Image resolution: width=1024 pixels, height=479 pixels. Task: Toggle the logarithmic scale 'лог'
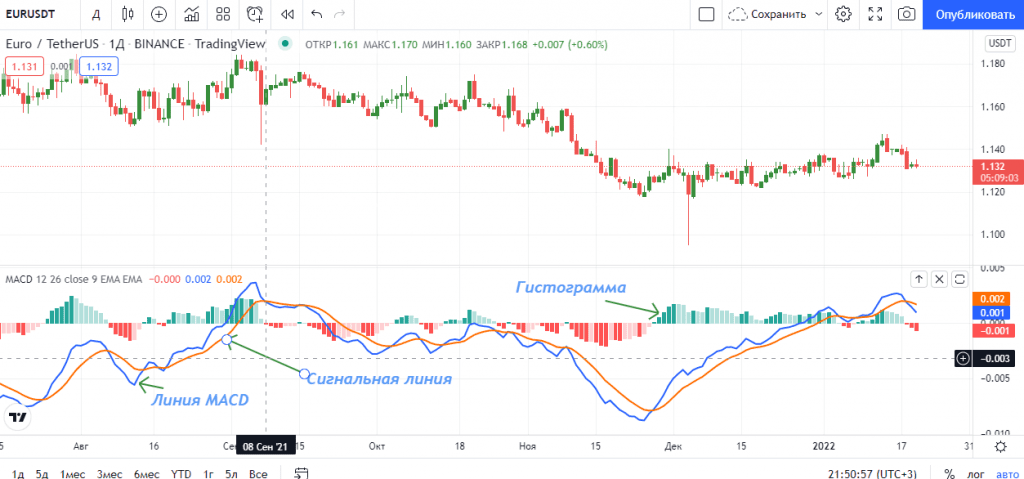[976, 473]
